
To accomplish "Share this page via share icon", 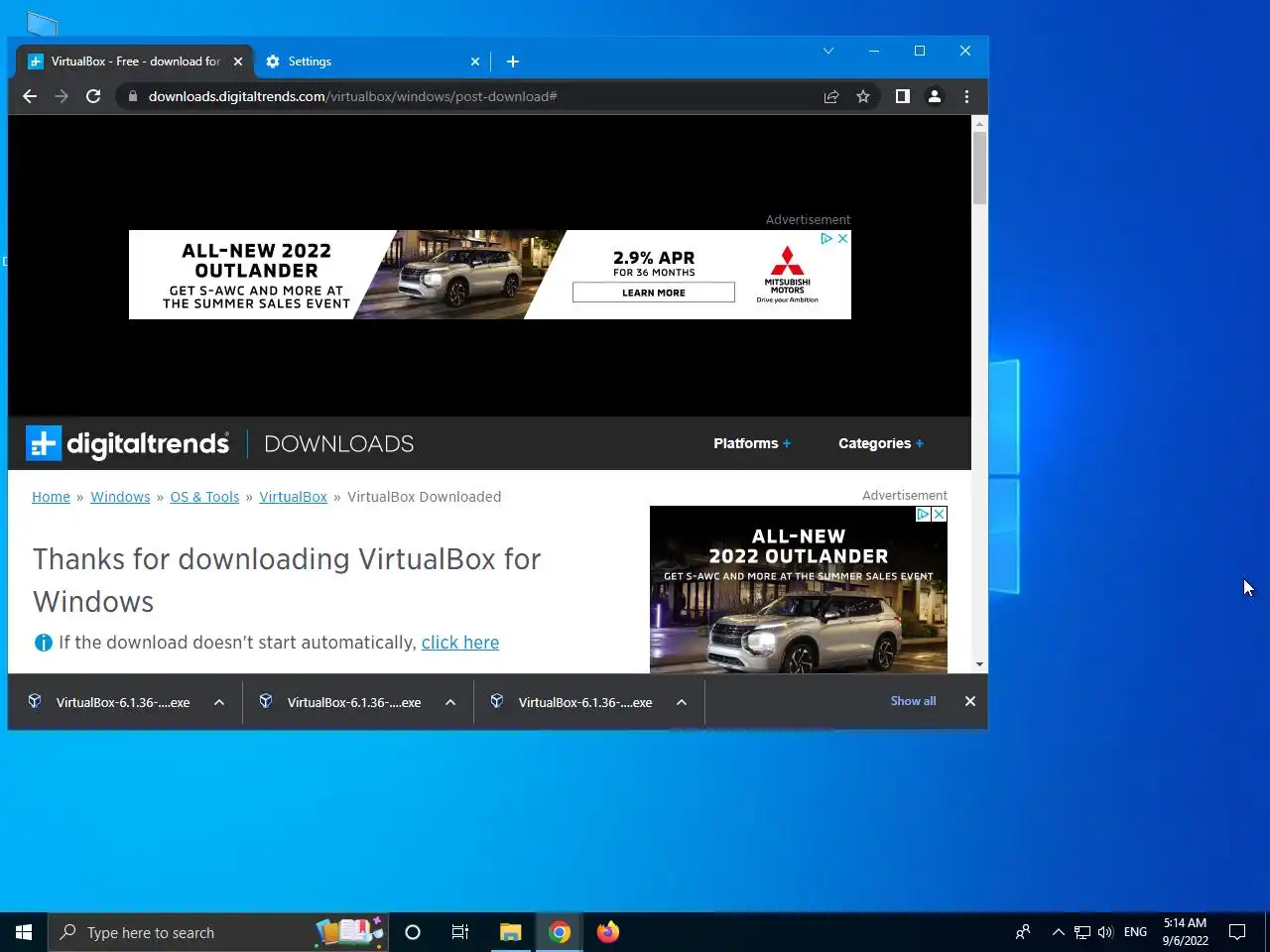I will 831,96.
